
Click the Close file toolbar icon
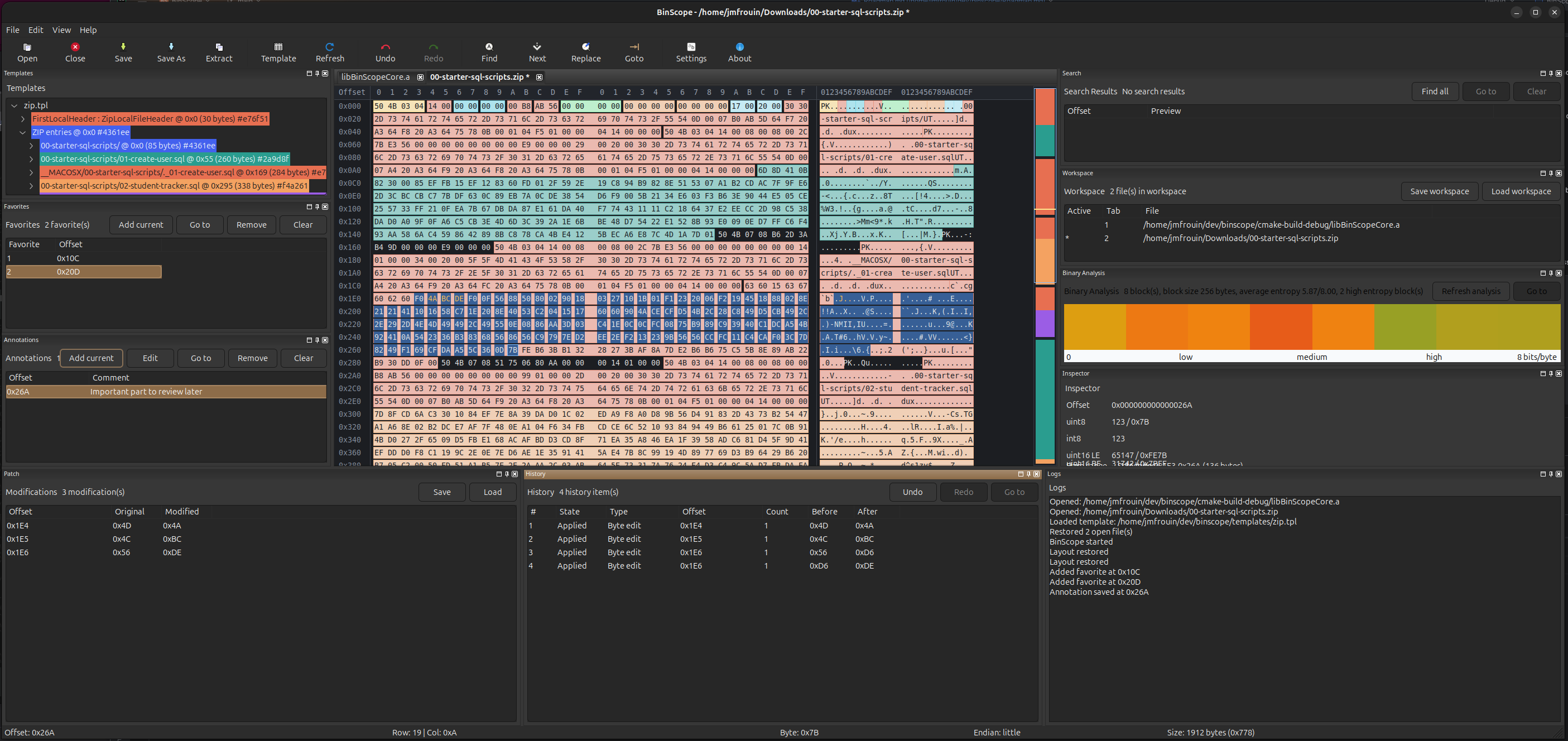[x=75, y=52]
